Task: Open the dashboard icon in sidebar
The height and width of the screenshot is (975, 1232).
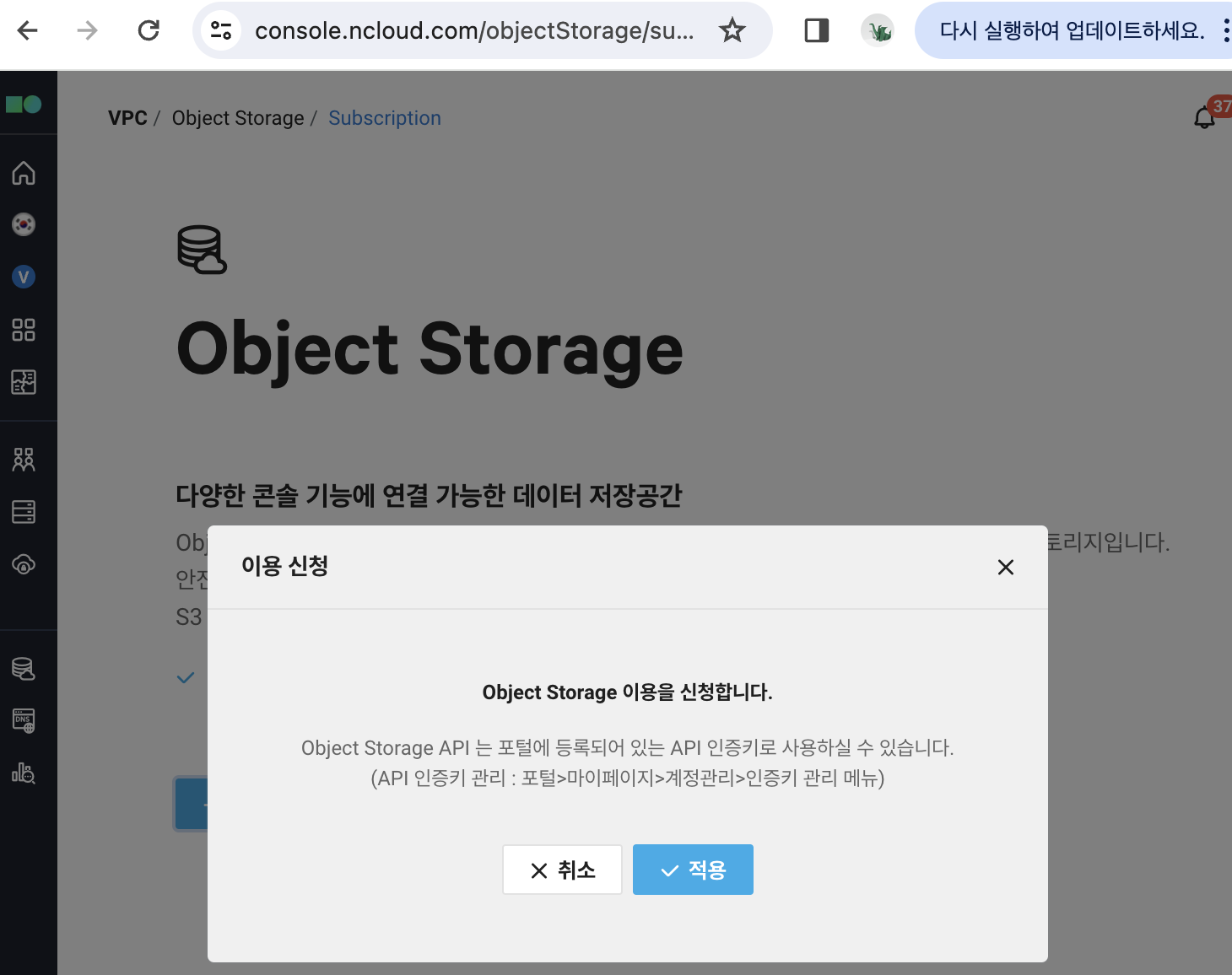Action: [24, 382]
